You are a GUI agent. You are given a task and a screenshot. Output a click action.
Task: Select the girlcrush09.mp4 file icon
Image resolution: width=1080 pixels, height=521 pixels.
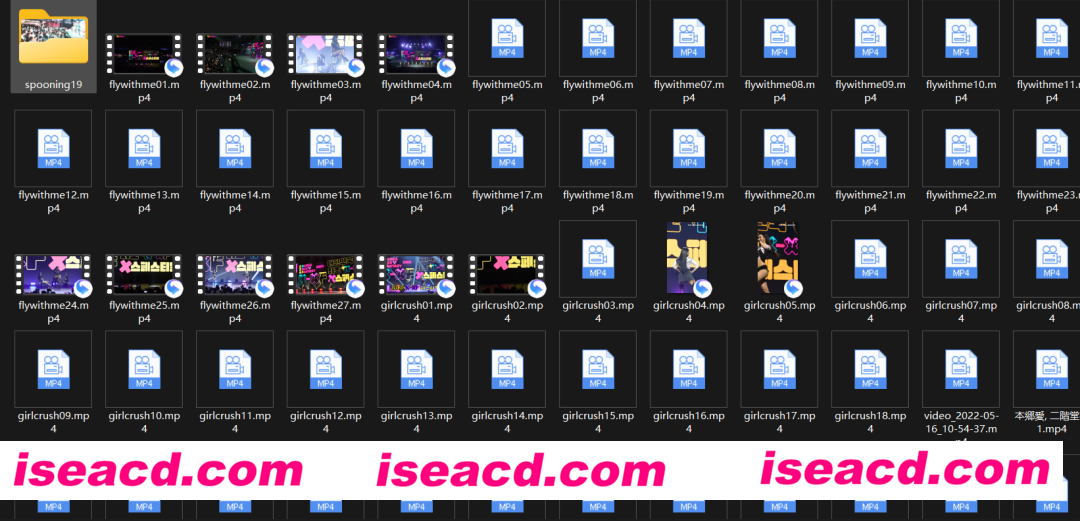point(54,369)
